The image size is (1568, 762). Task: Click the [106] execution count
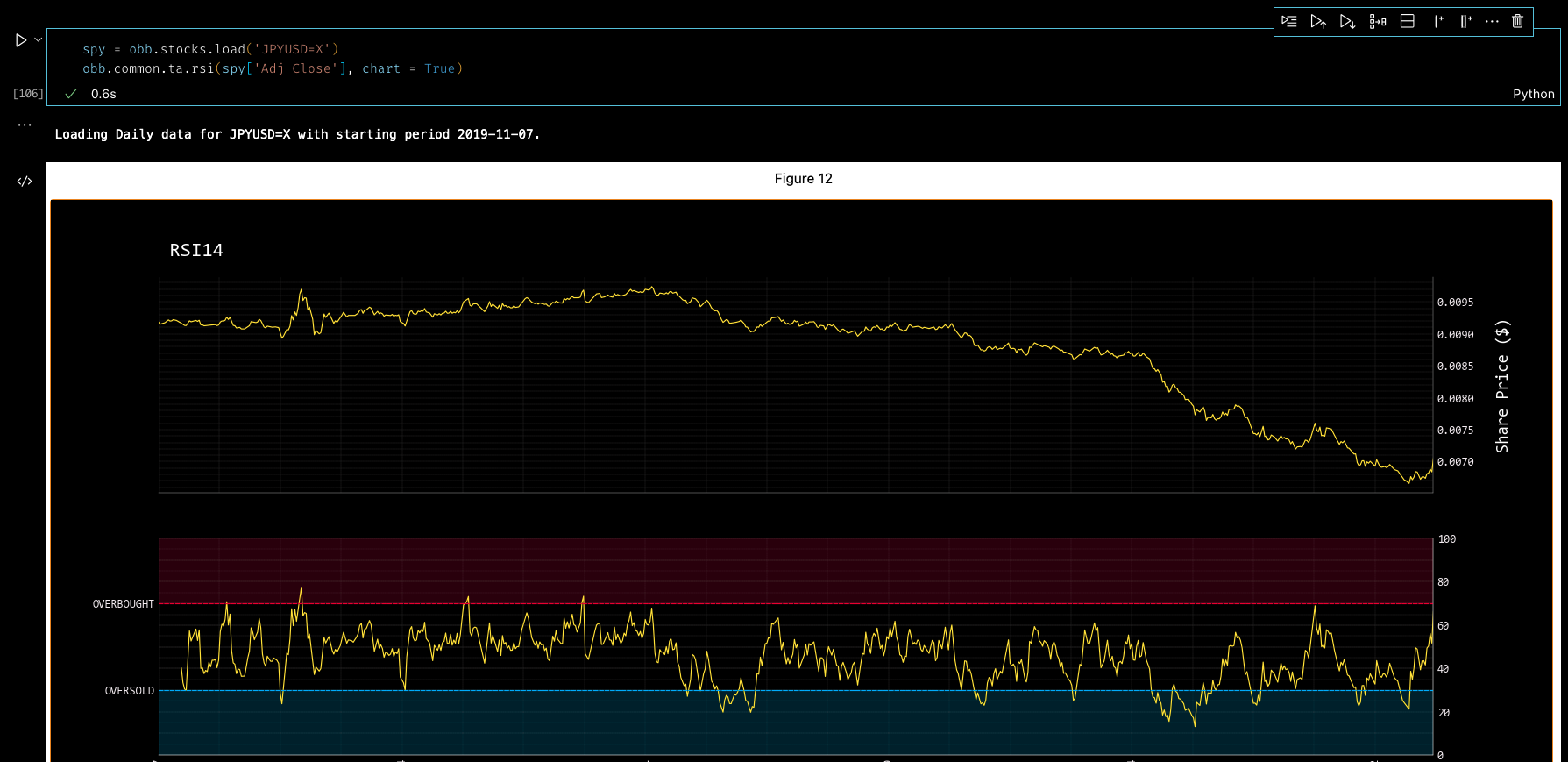[x=28, y=94]
